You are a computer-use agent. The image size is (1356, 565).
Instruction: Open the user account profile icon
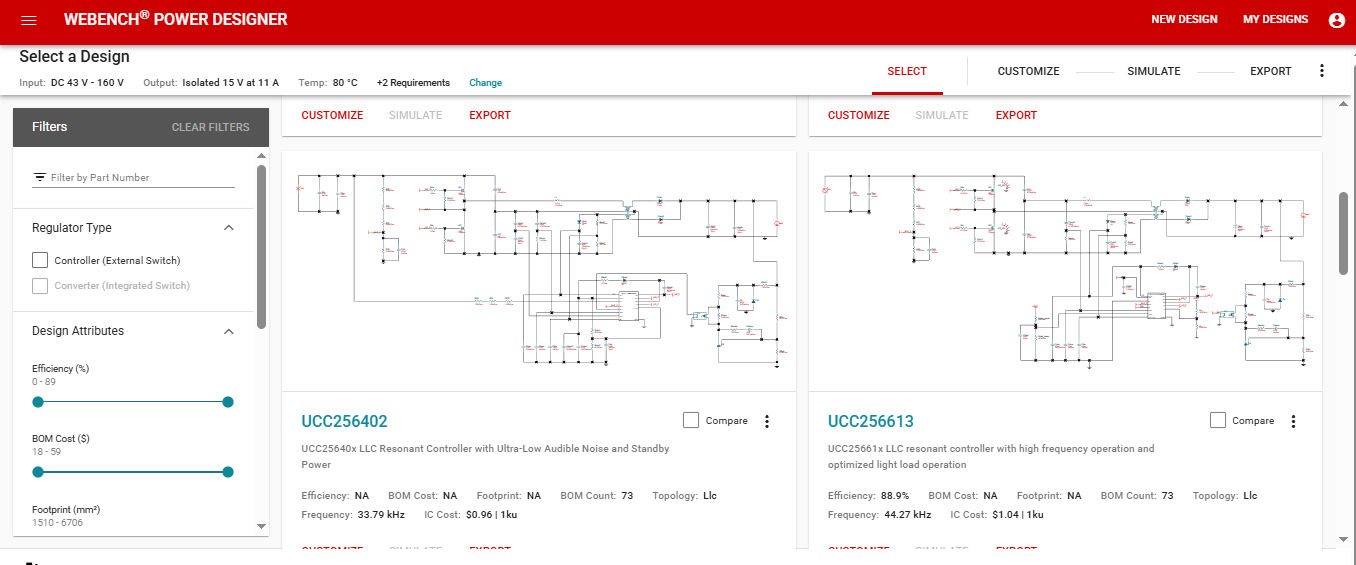(1336, 20)
